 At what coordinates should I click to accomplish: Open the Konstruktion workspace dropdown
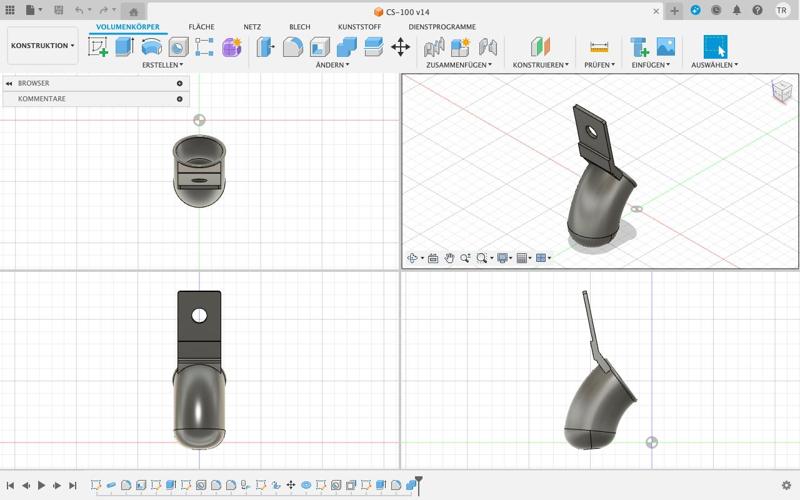tap(42, 46)
